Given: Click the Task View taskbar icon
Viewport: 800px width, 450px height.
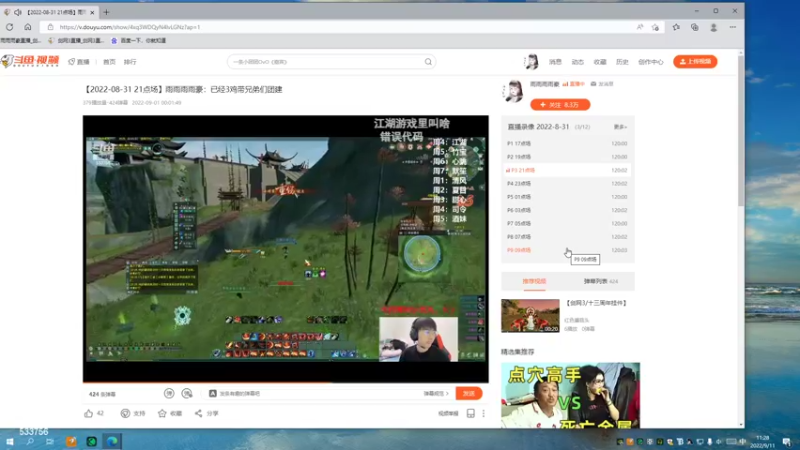Looking at the screenshot, I should (49, 441).
